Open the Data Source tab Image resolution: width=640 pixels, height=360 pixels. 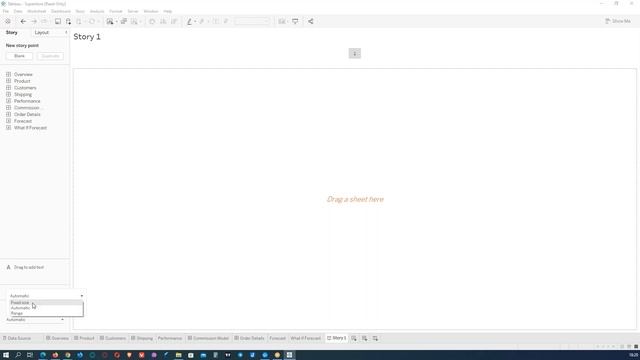click(x=17, y=338)
